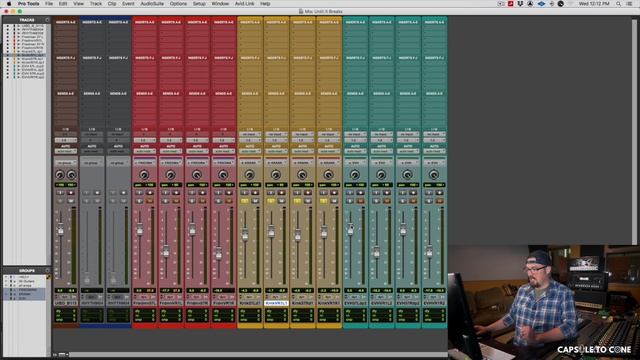
Task: Unmute the first red track
Action: (150, 201)
